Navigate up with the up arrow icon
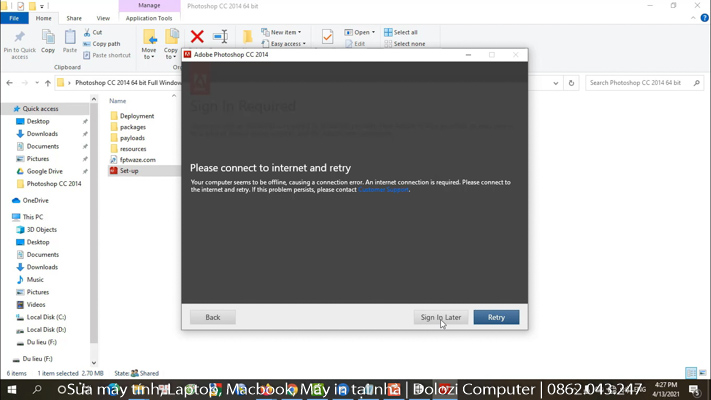The height and width of the screenshot is (400, 711). [x=47, y=83]
